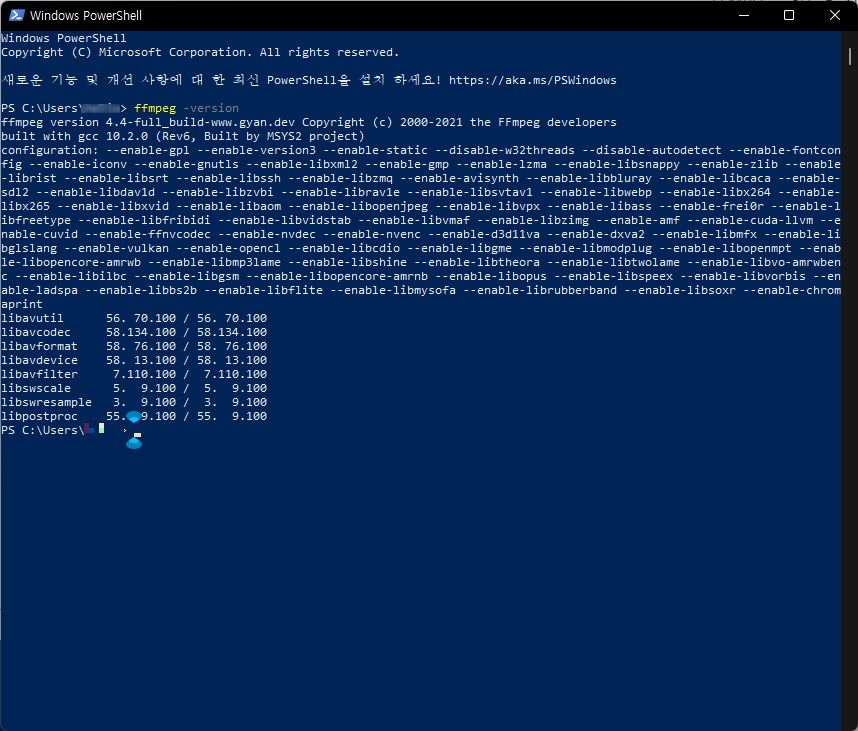Image resolution: width=858 pixels, height=731 pixels.
Task: Click the 'libavdevice' version row
Action: (134, 360)
